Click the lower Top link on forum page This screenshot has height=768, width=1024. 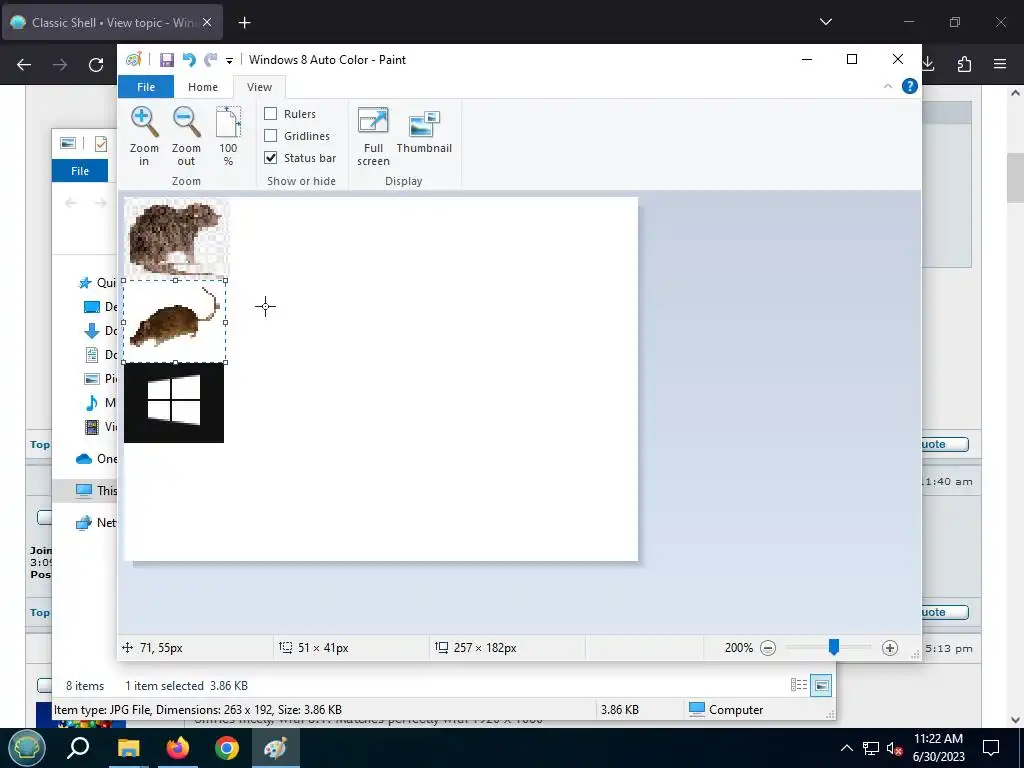pos(39,613)
